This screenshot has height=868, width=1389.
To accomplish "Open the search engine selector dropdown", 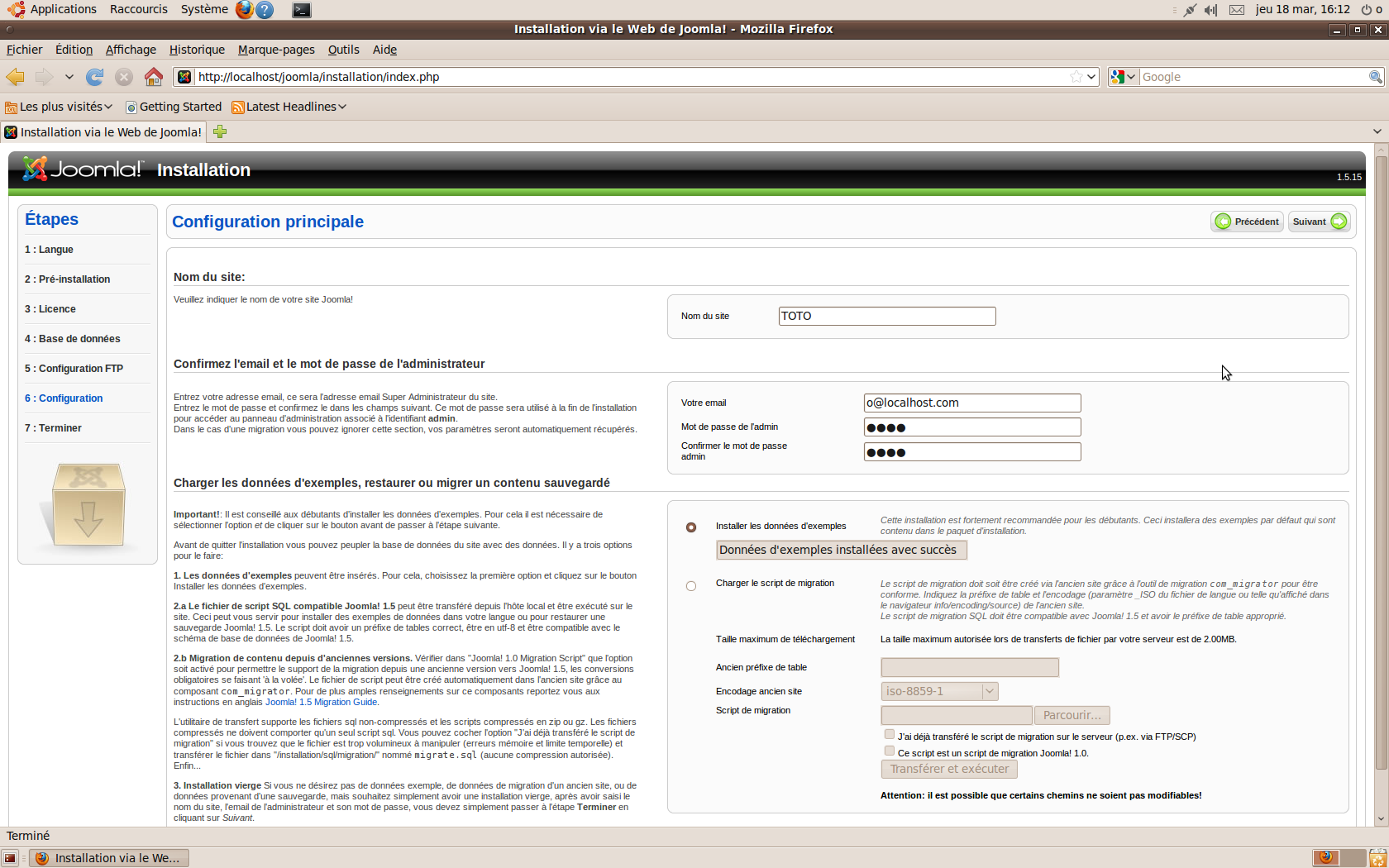I will [x=1124, y=77].
